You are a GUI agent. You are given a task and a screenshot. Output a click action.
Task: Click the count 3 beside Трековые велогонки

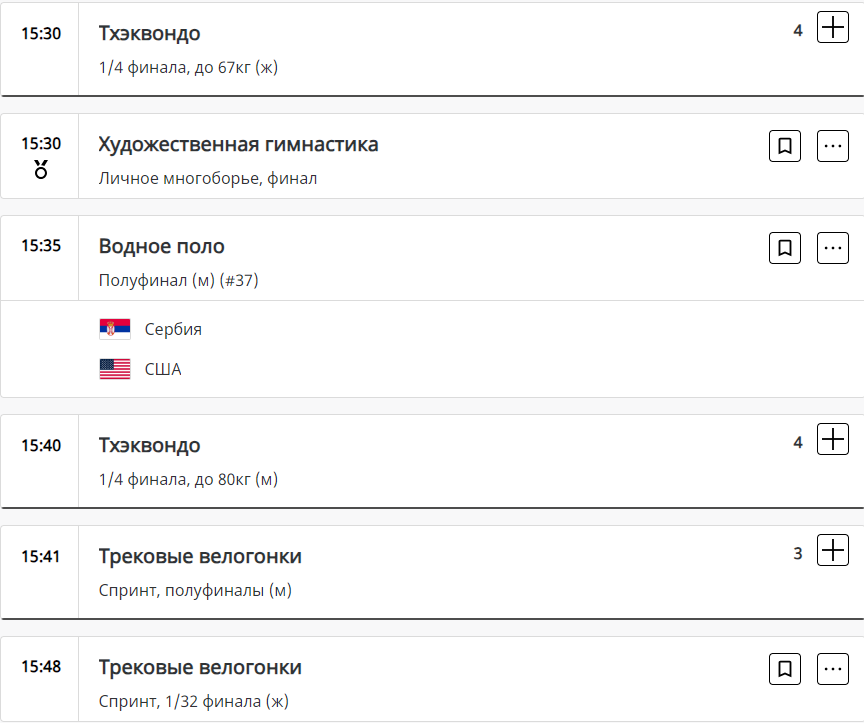coord(798,552)
